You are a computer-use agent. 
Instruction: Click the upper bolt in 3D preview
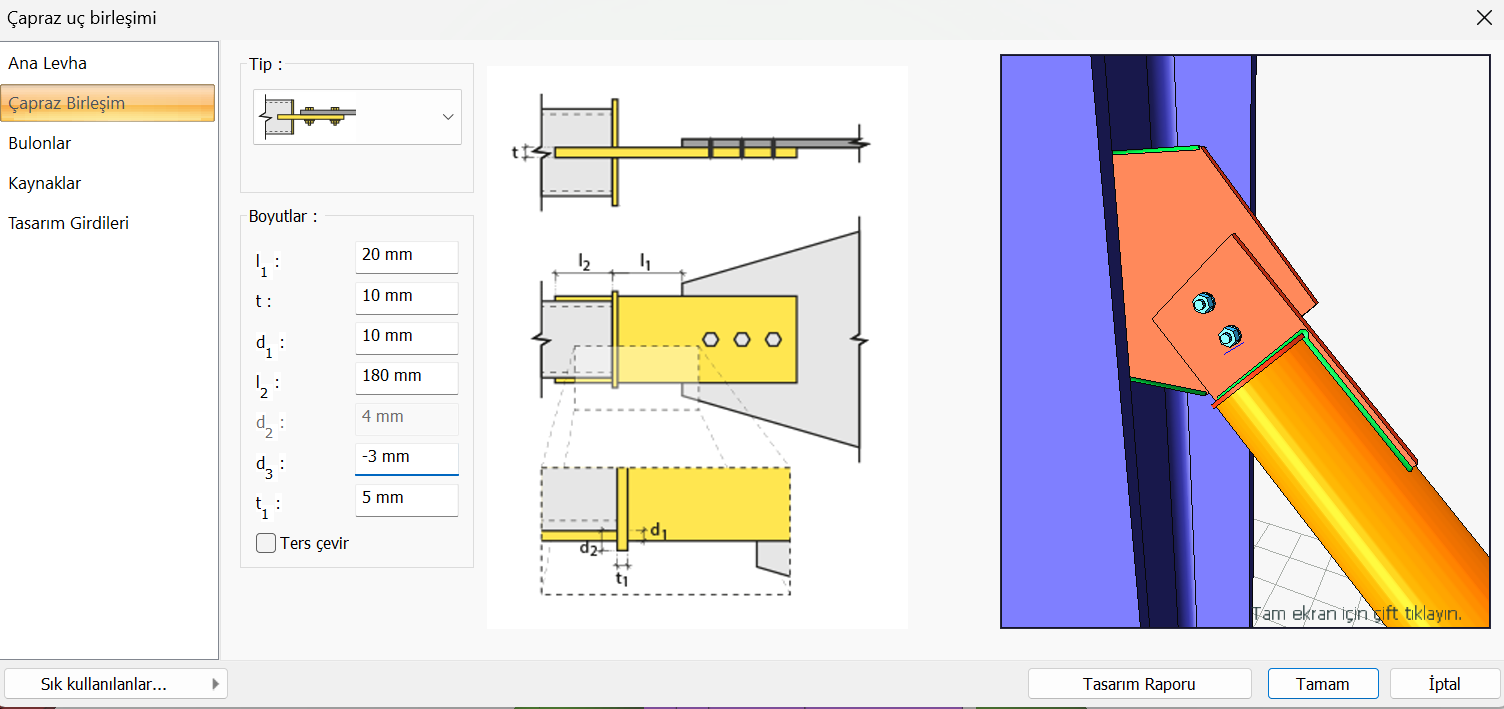1203,303
